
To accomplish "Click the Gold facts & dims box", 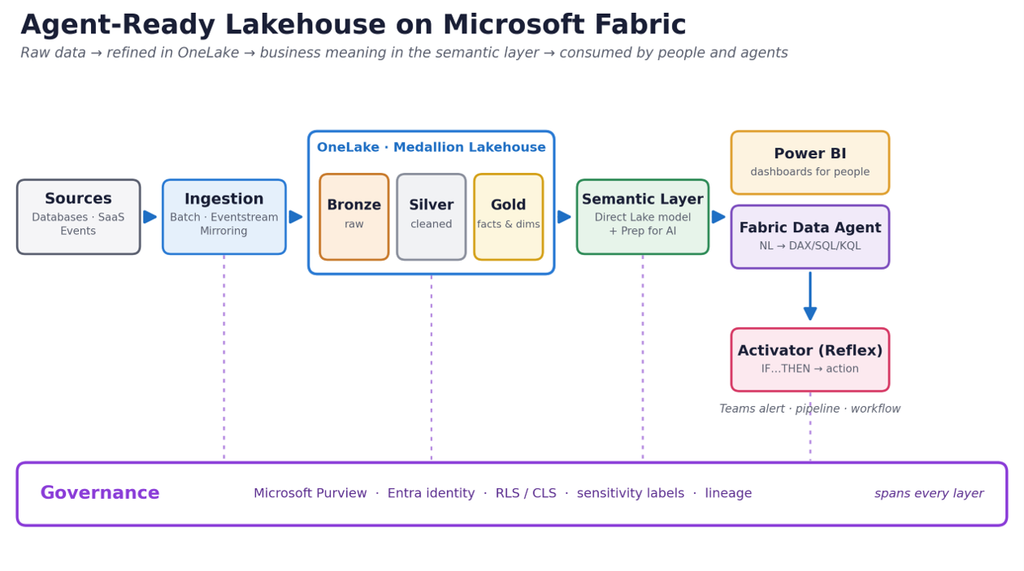I will [x=508, y=217].
